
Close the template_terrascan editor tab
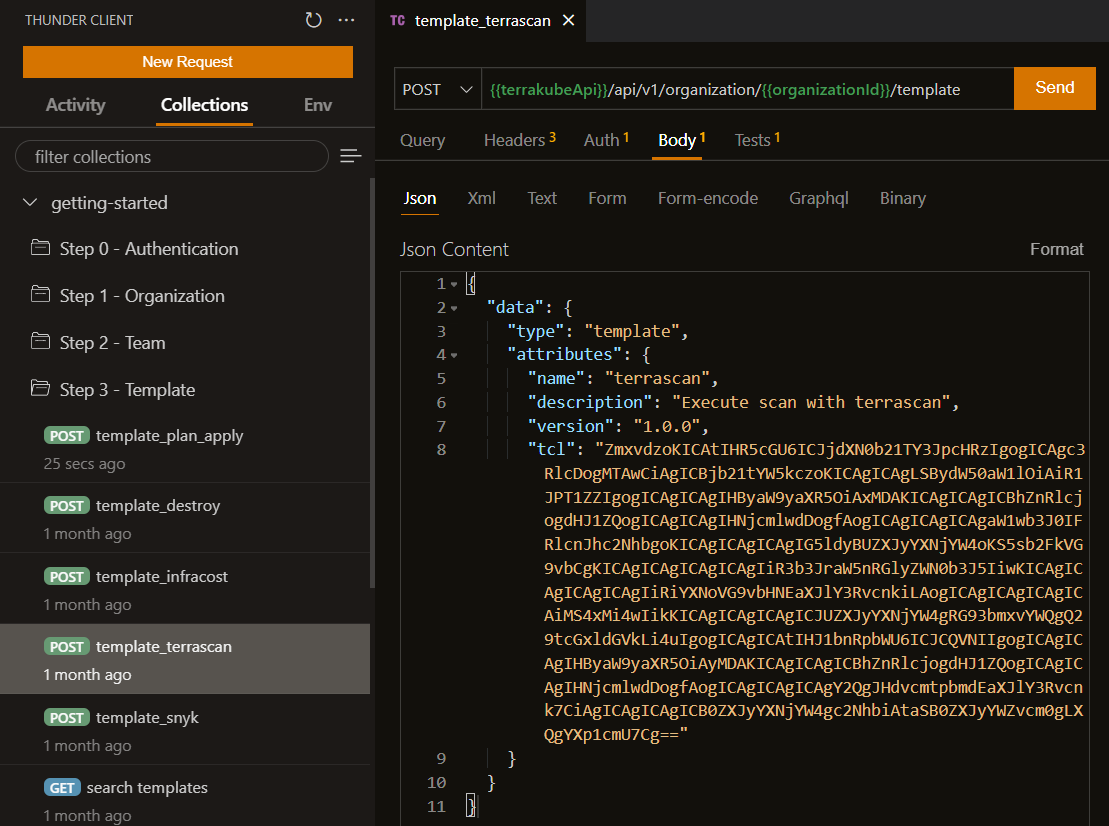point(569,20)
